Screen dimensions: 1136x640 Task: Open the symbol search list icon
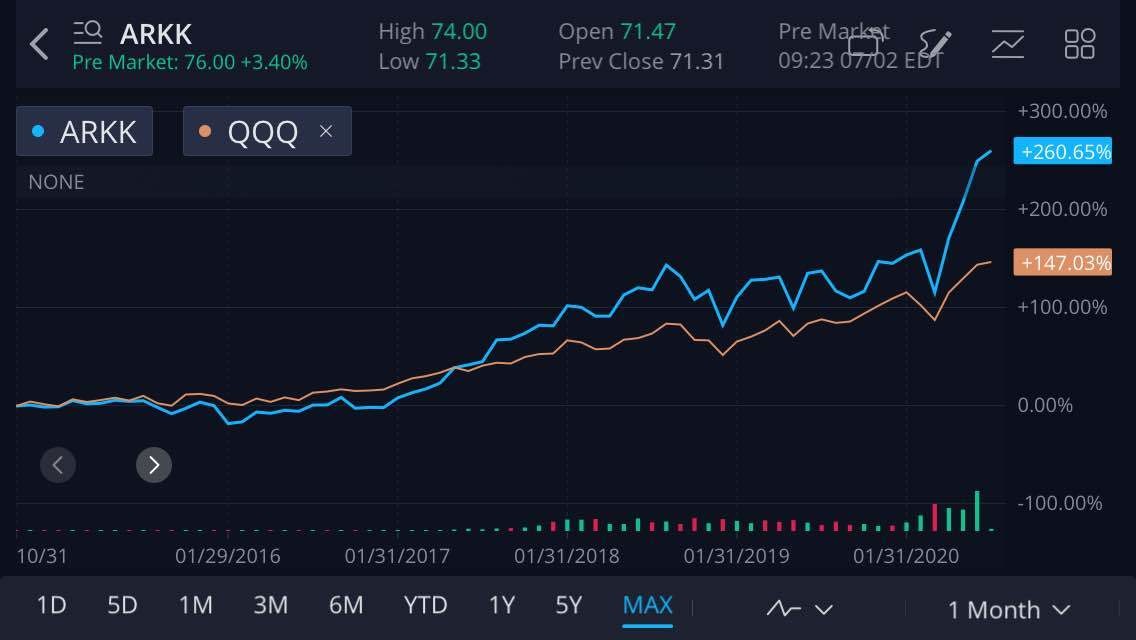[88, 33]
